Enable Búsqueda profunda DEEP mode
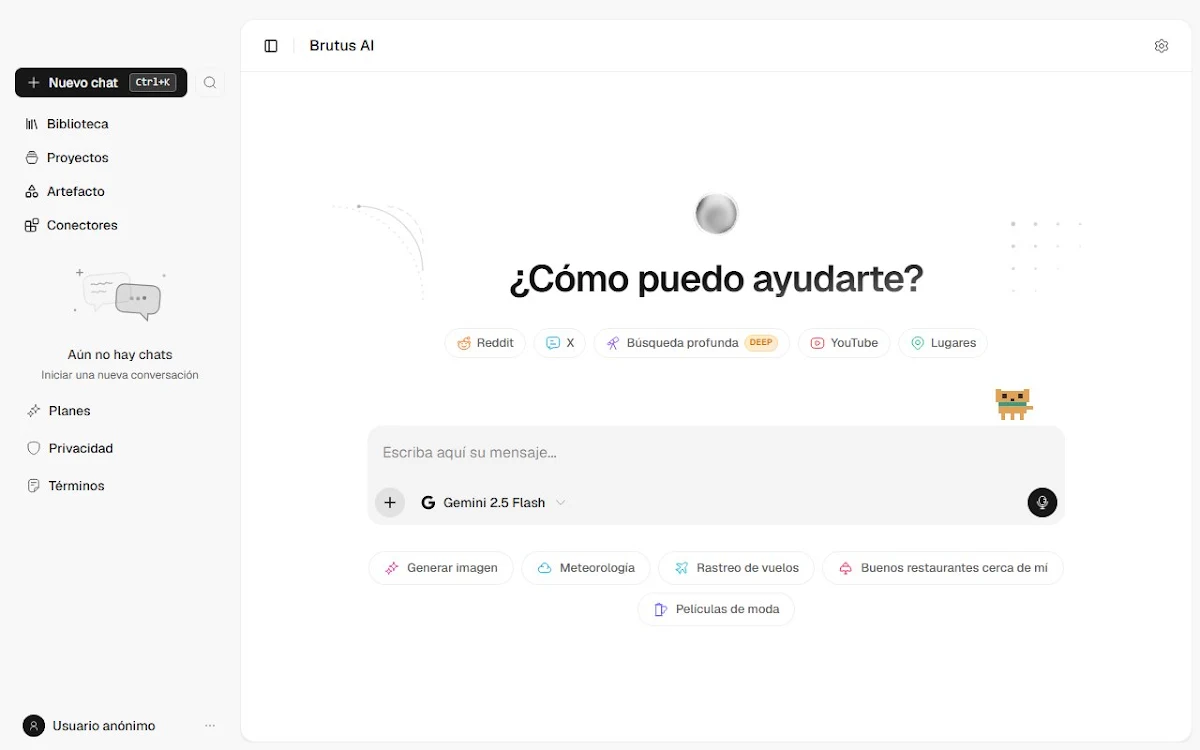1200x750 pixels. [x=691, y=343]
